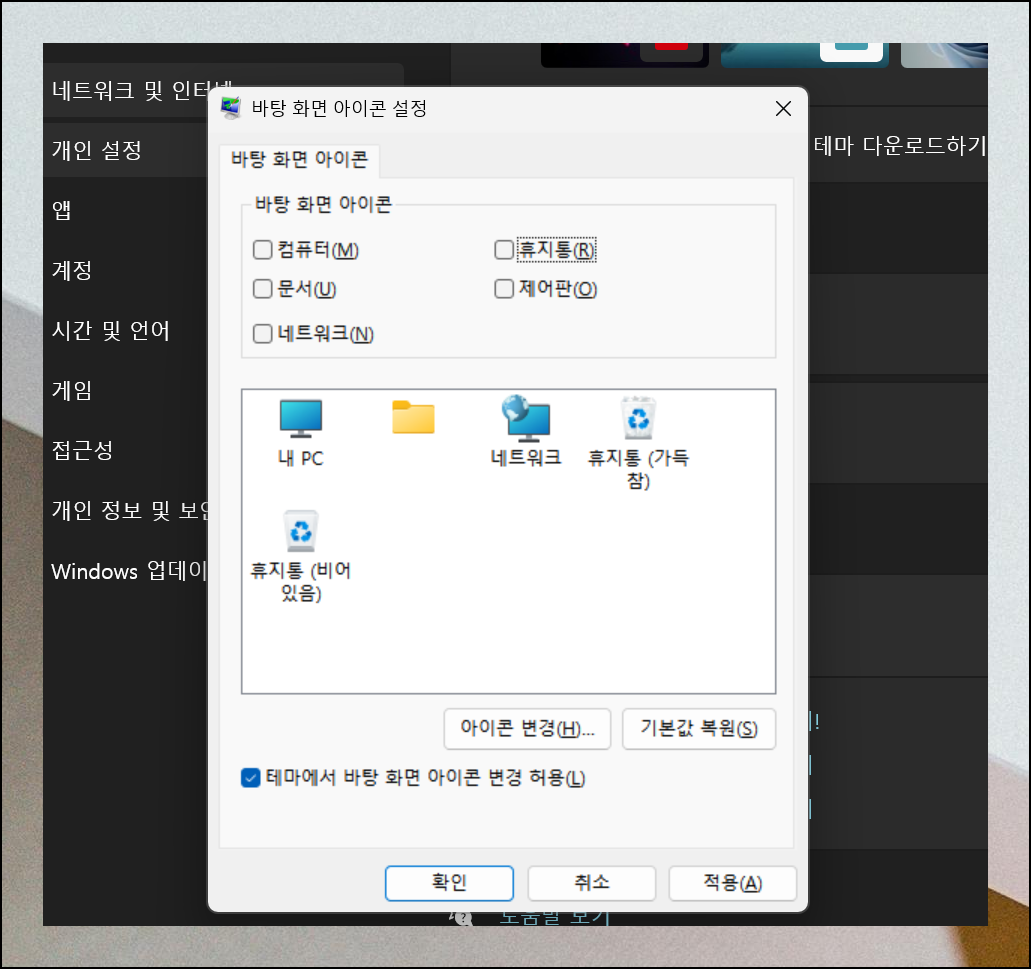1031x969 pixels.
Task: Click the dialog title bar icon
Action: click(231, 108)
